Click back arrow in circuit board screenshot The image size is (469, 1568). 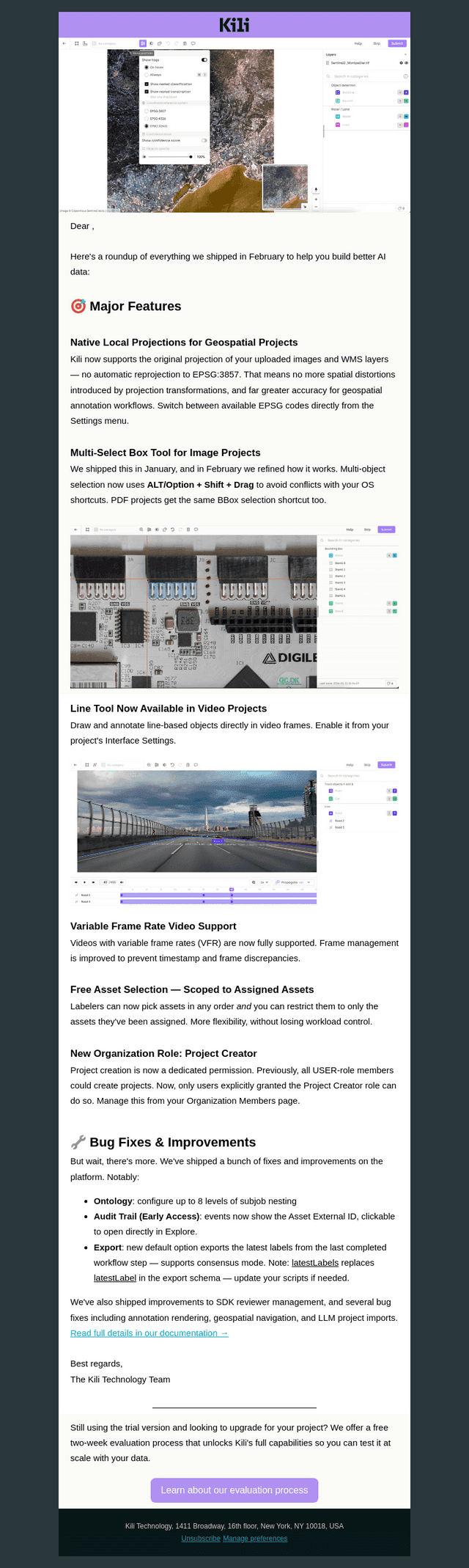[75, 529]
